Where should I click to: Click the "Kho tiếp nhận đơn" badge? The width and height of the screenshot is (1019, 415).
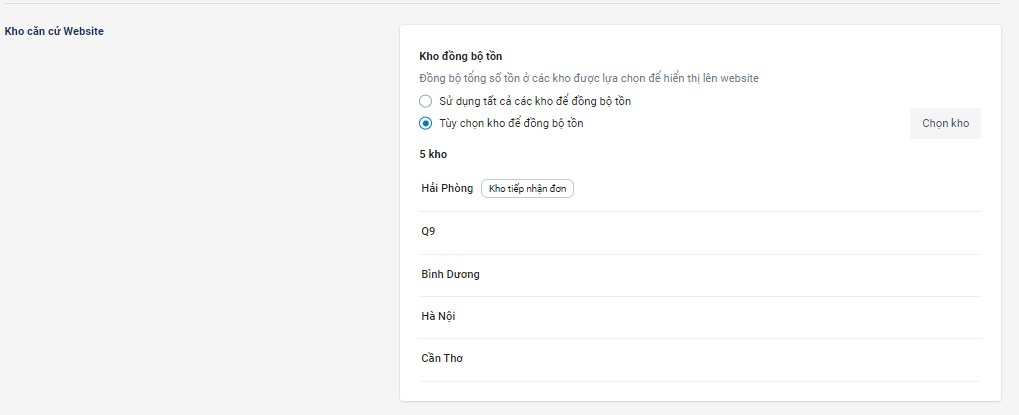coord(527,188)
